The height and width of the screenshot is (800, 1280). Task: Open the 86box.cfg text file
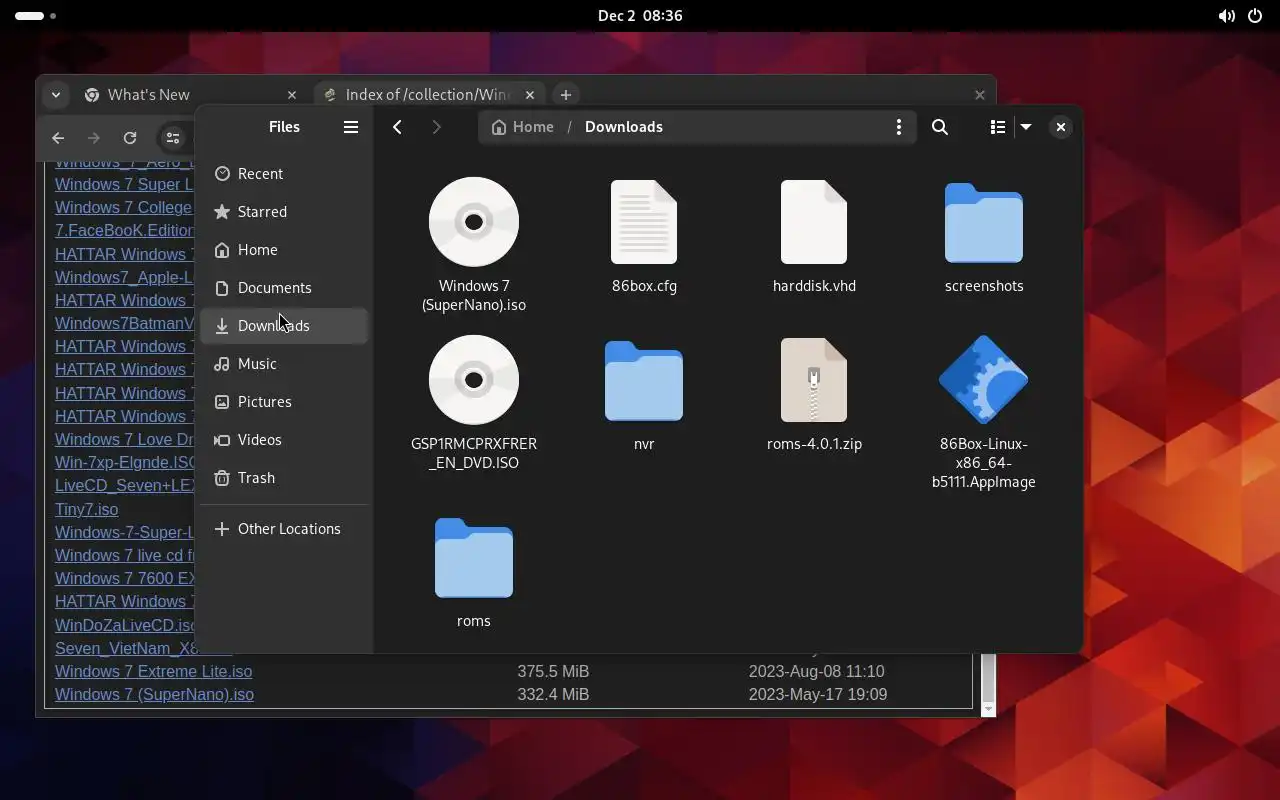pyautogui.click(x=644, y=236)
